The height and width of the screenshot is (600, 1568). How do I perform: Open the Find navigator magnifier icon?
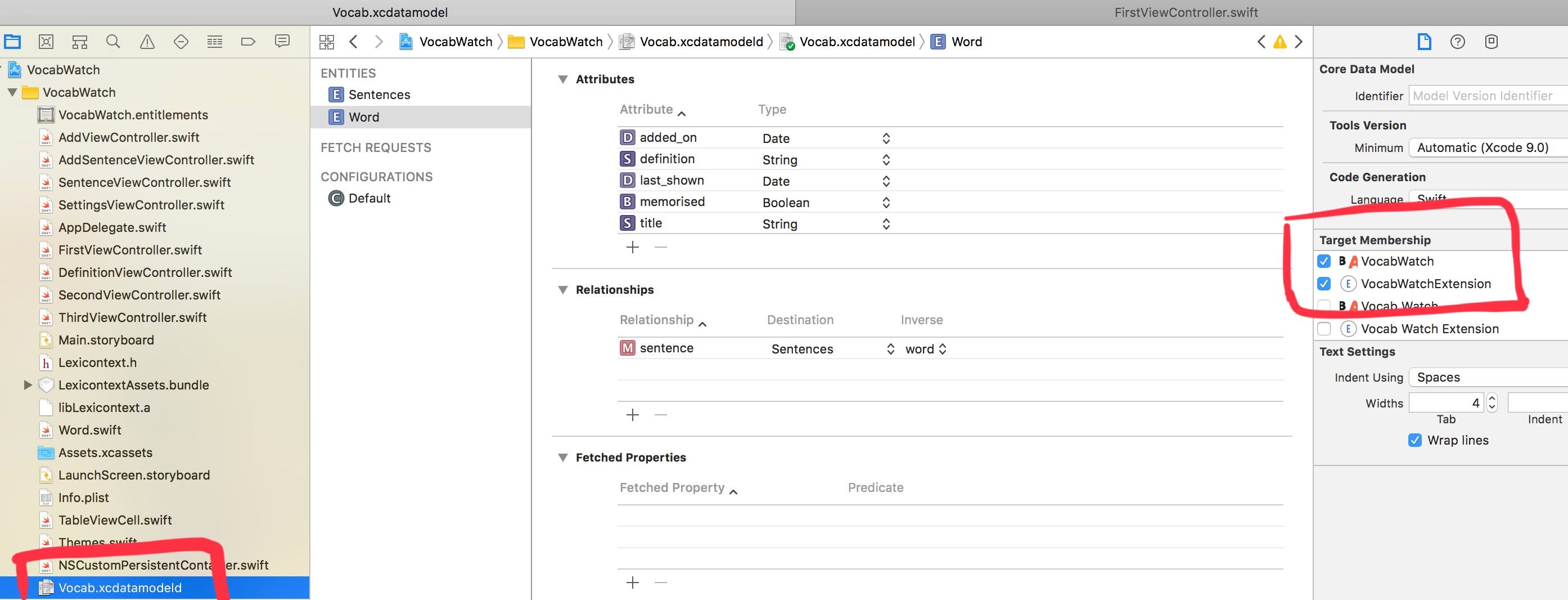(x=112, y=42)
